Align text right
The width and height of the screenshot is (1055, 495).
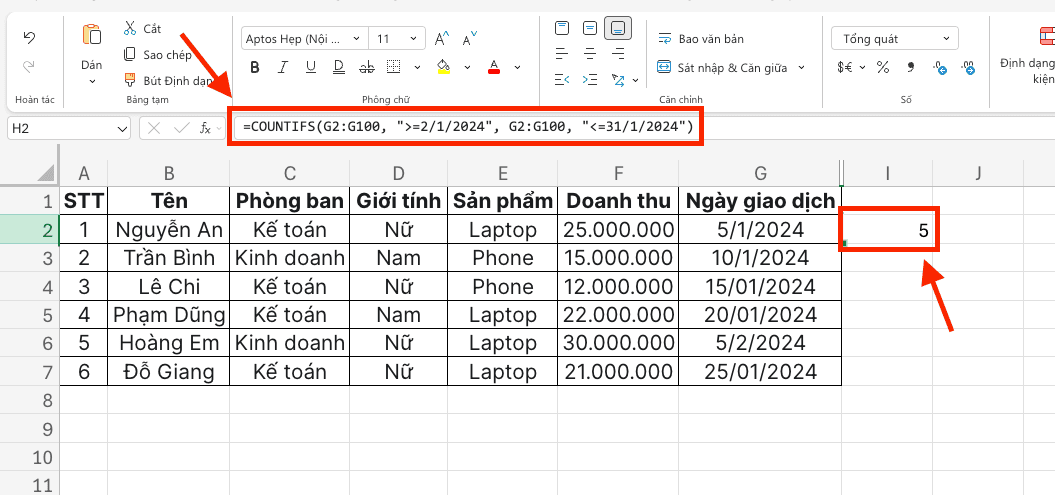click(x=618, y=53)
